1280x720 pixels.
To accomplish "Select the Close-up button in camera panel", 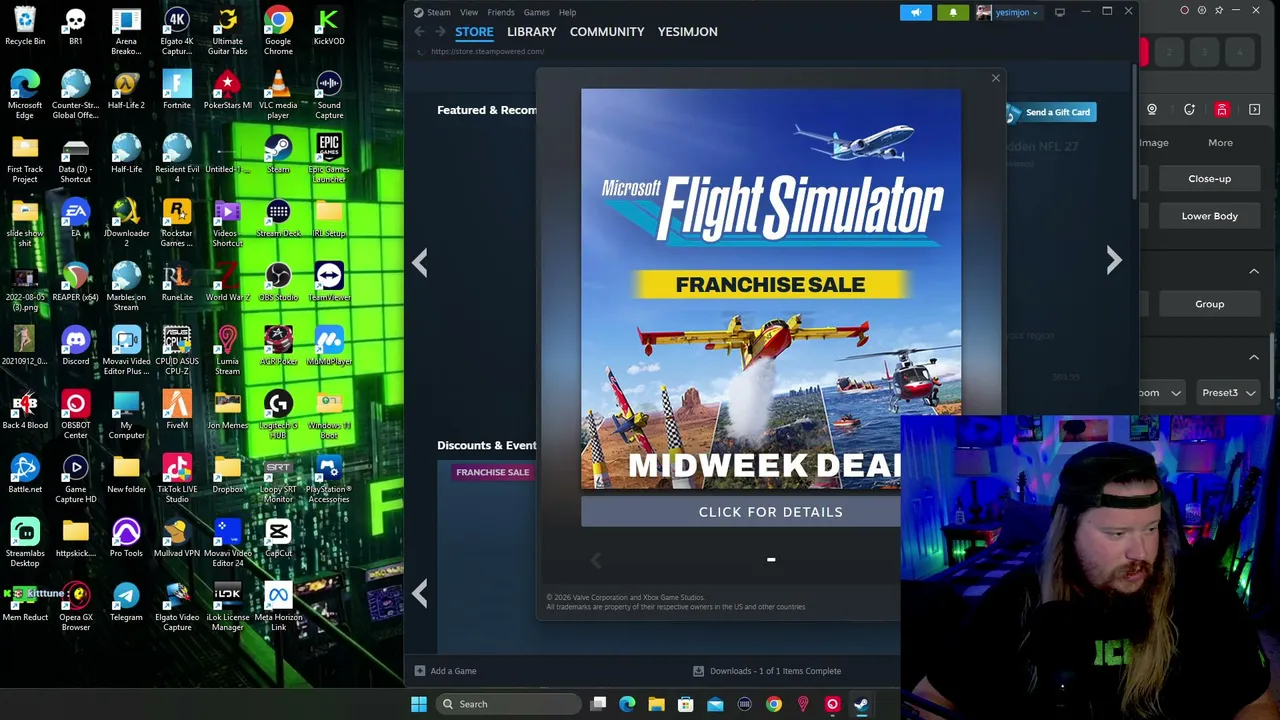I will pyautogui.click(x=1209, y=179).
